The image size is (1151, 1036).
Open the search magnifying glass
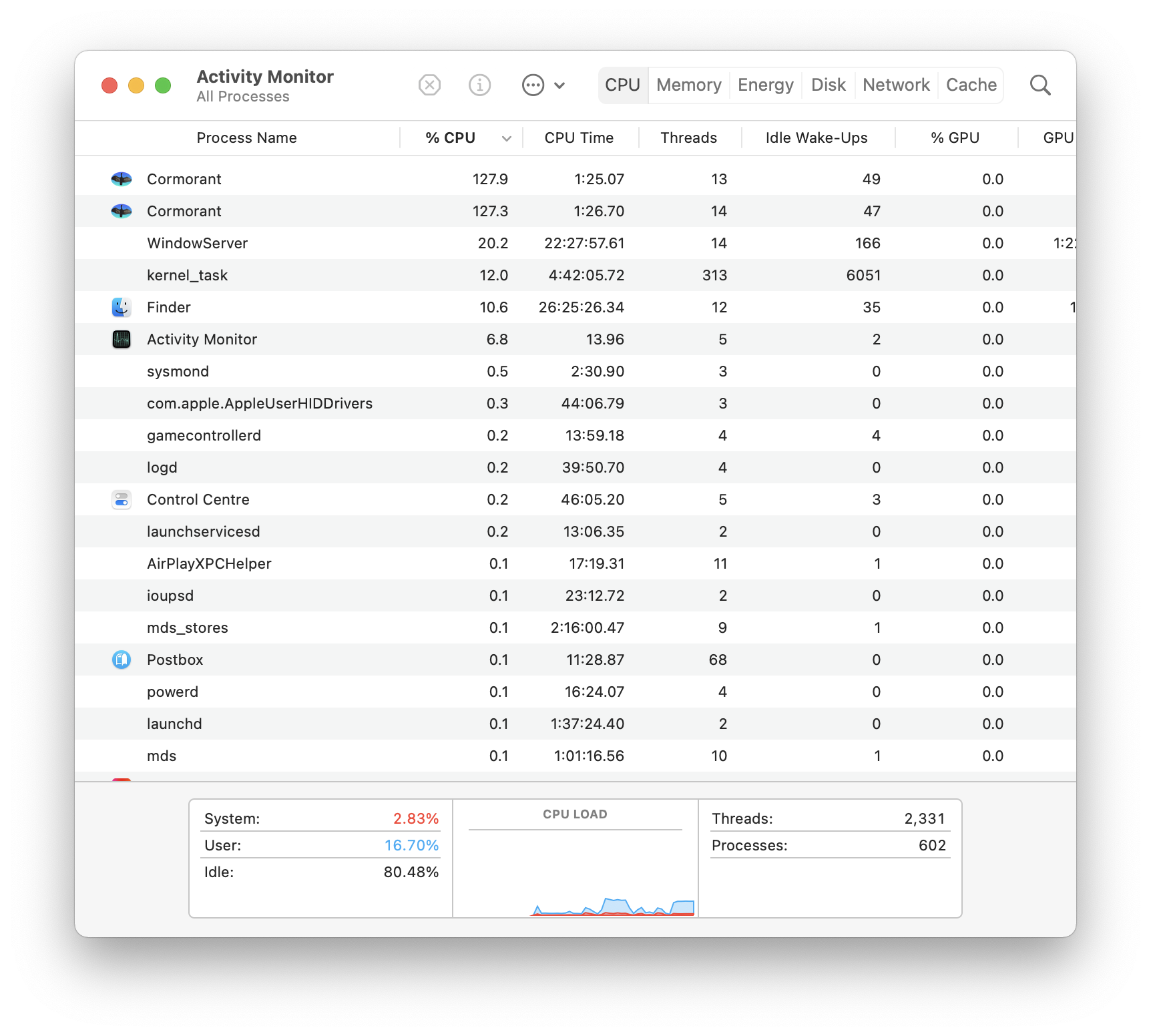(x=1040, y=85)
